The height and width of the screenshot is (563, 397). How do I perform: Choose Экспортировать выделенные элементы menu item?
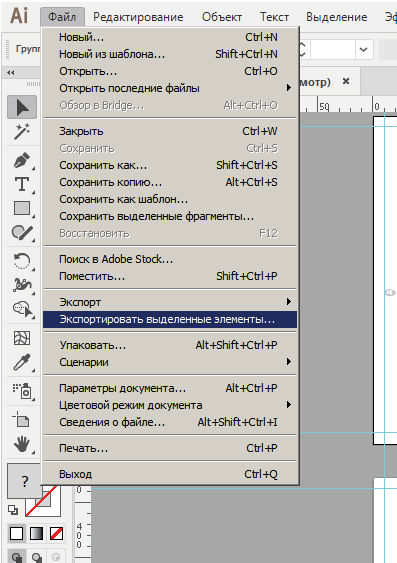coord(170,320)
